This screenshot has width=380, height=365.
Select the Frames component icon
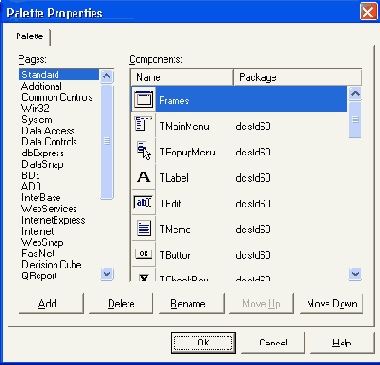(x=144, y=99)
